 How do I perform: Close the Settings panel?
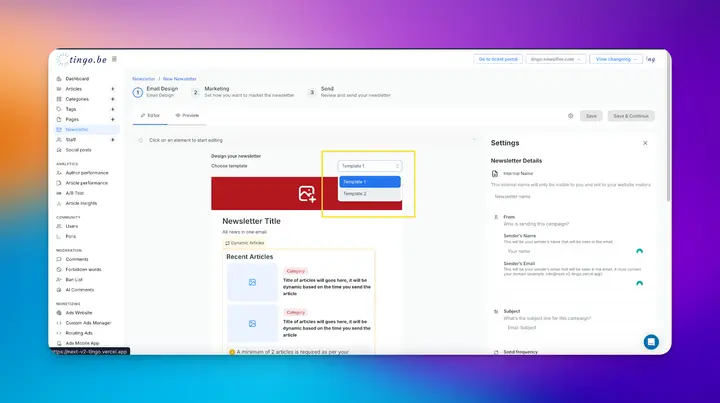click(645, 143)
